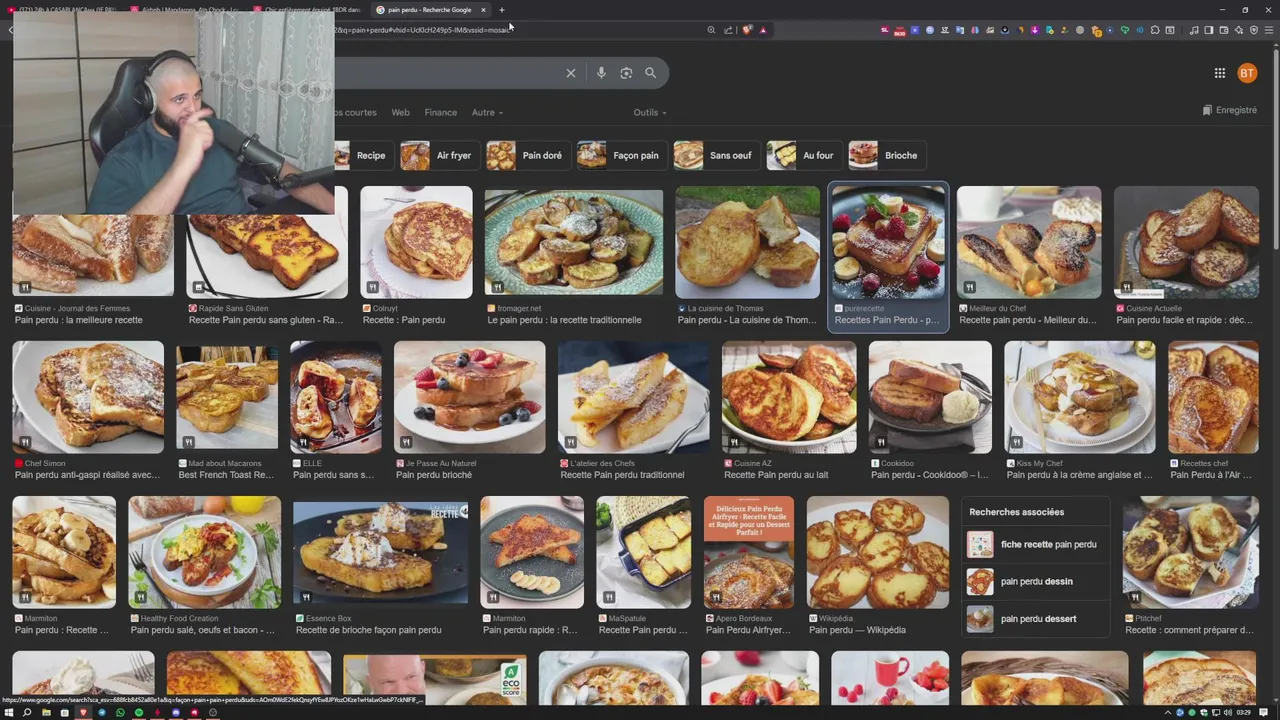Open the Colruyt 'Recette : Pain perdu' image

click(416, 242)
